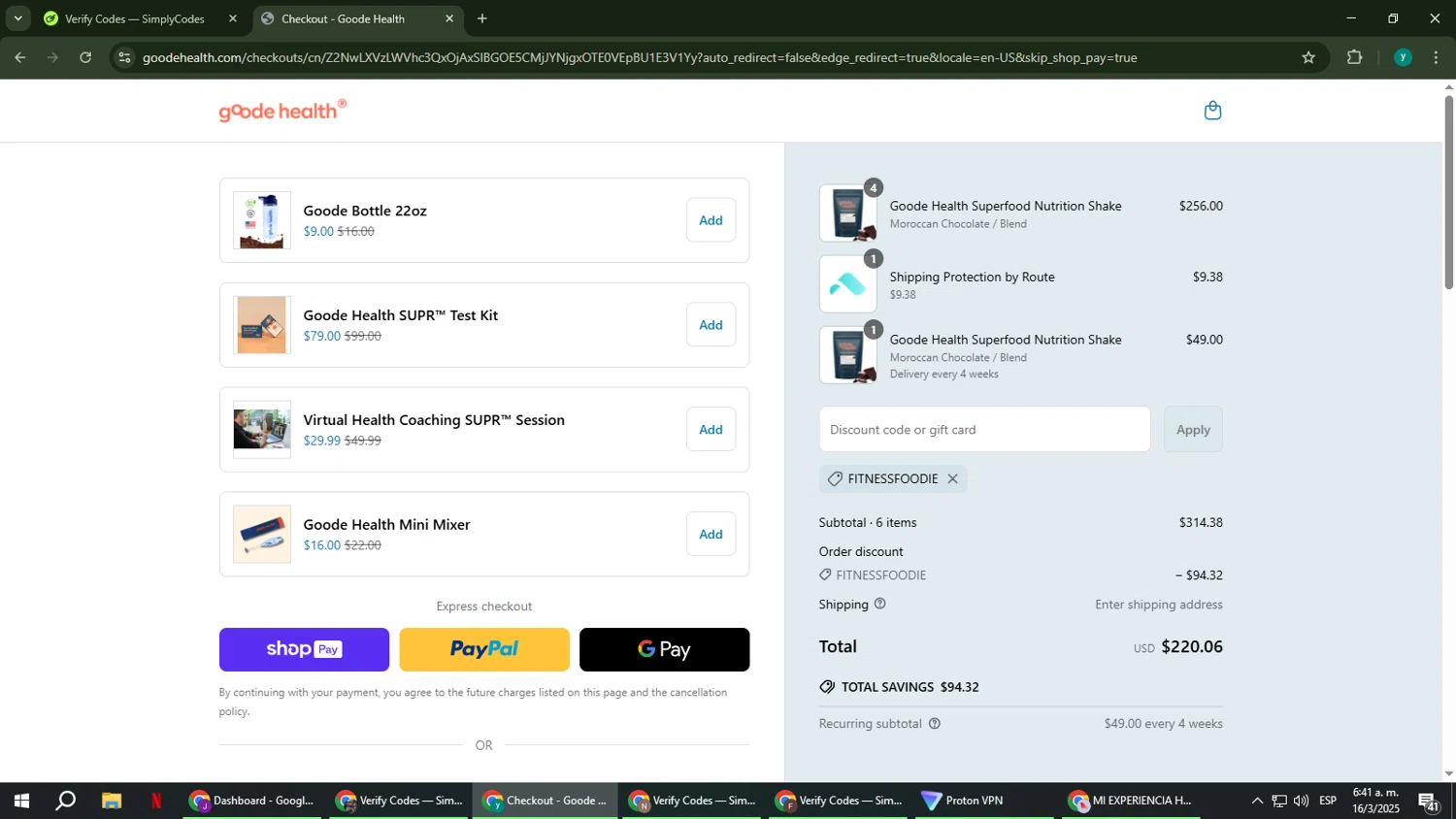1456x819 pixels.
Task: Open browser Extensions puzzle icon
Action: pos(1355,58)
